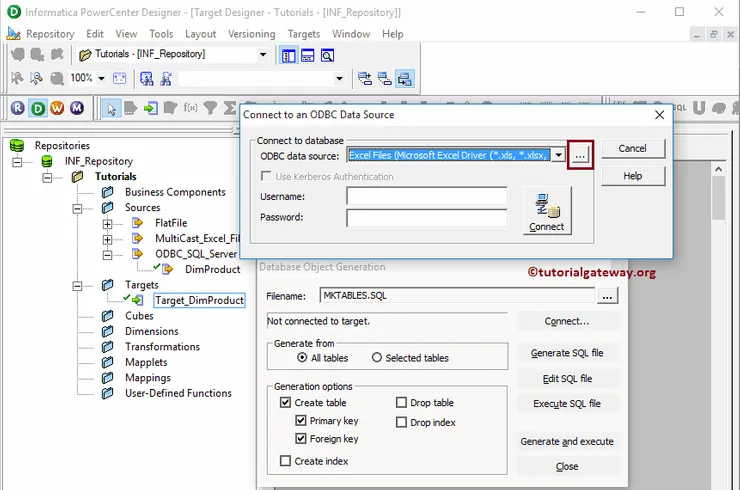Click the zoom-in magnifier icon left of 100%
Image resolution: width=740 pixels, height=490 pixels.
point(36,78)
